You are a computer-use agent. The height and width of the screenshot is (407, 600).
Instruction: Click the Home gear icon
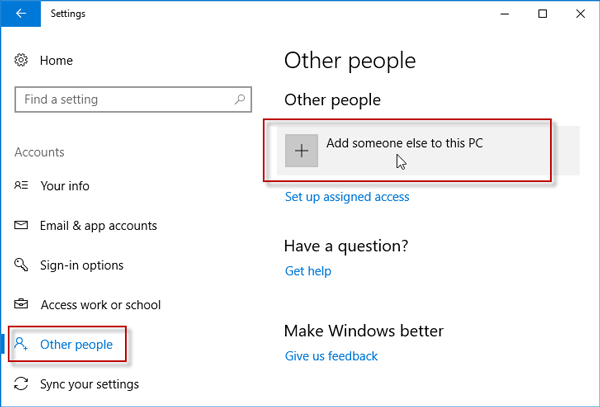point(21,61)
